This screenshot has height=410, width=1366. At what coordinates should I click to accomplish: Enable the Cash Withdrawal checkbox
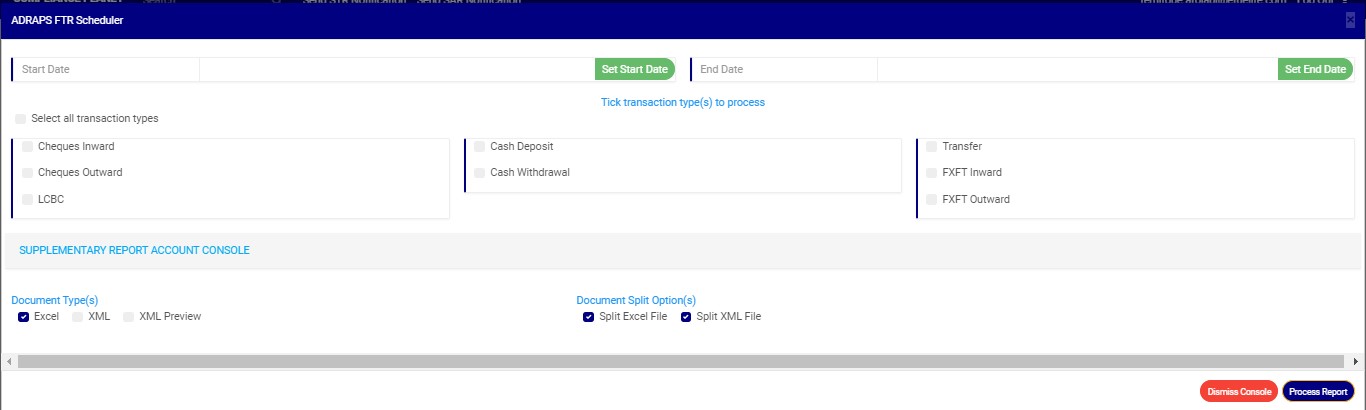(x=480, y=173)
